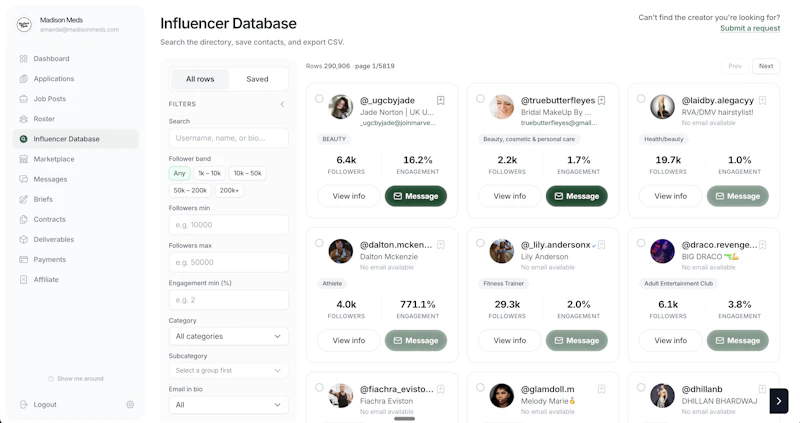This screenshot has height=423, width=800.
Task: Switch to the Saved tab
Action: click(x=257, y=79)
